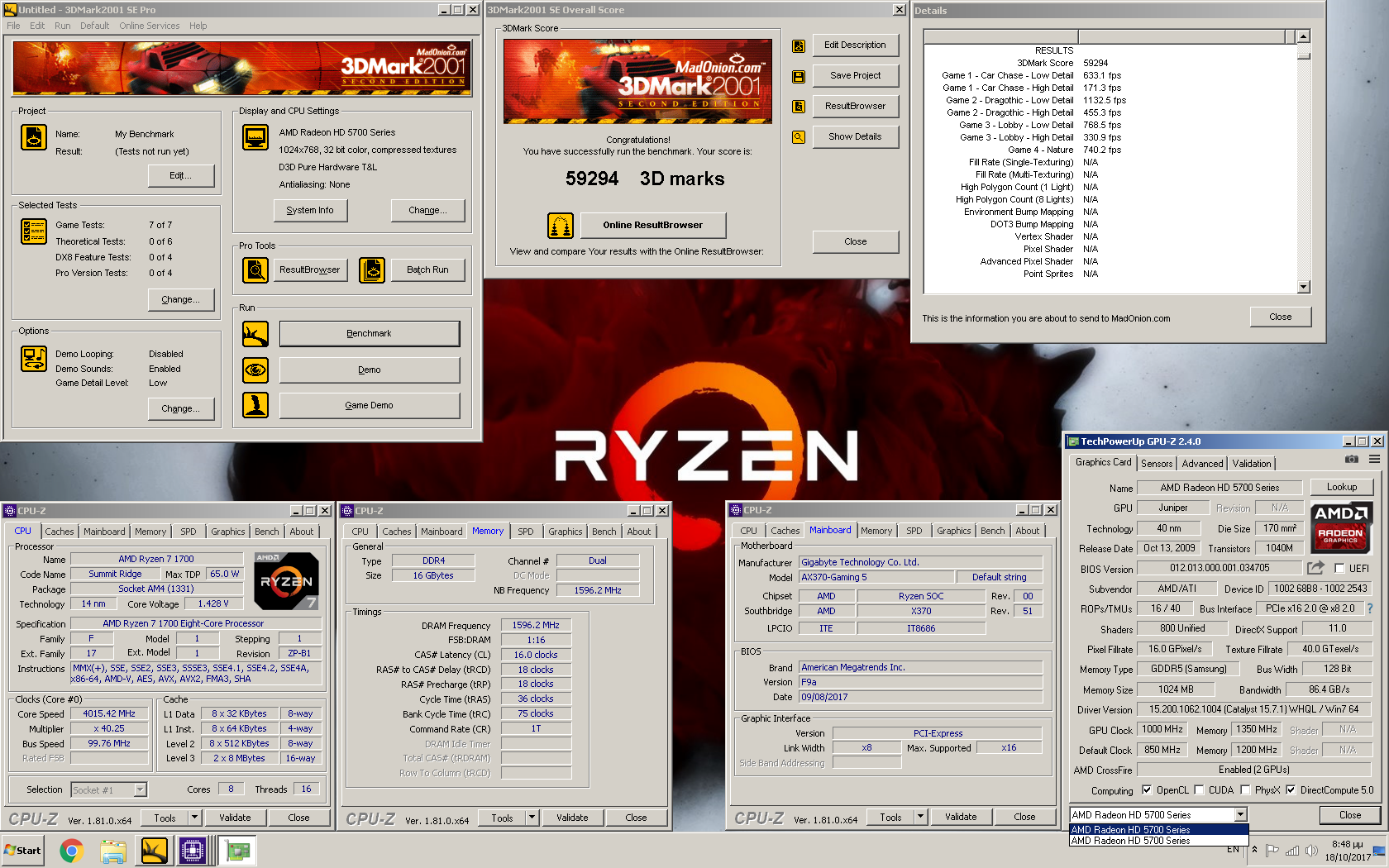
Task: Click the BIOS Version field in GPU-Z
Action: (1220, 568)
